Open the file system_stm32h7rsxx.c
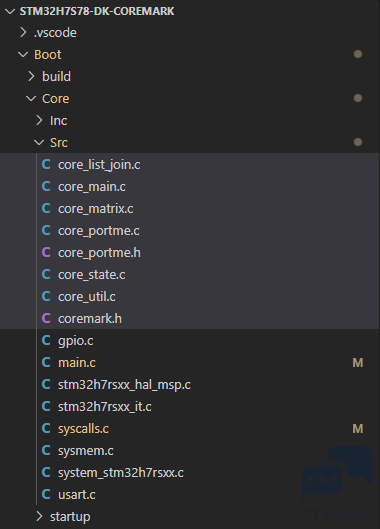This screenshot has height=529, width=380. [121, 473]
